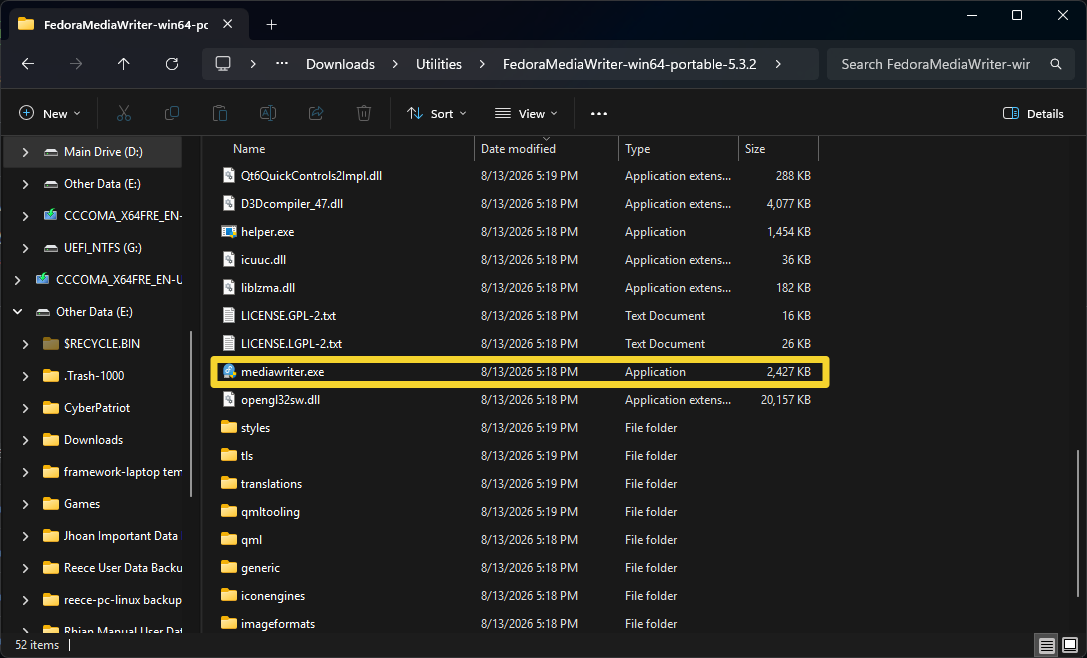Expand the CyberPatriot folder node
Viewport: 1087px width, 658px height.
26,408
